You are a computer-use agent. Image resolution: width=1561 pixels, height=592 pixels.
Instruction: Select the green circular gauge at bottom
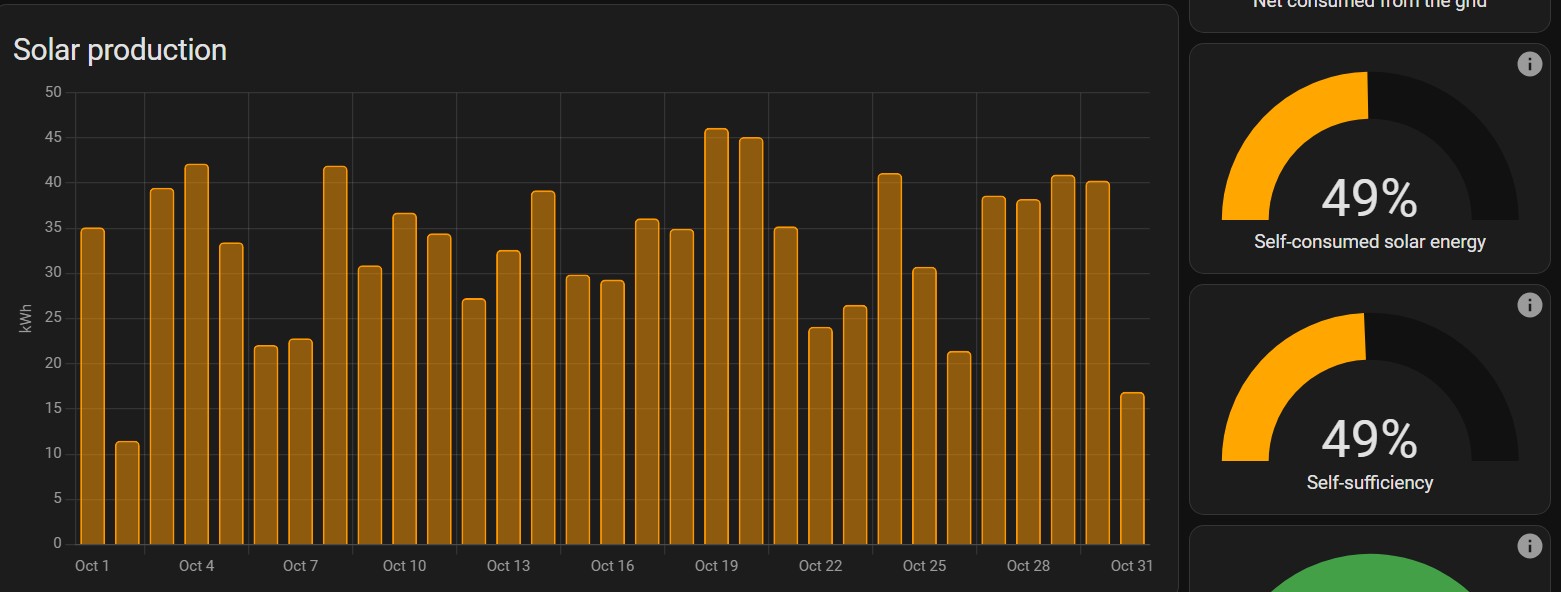tap(1370, 573)
